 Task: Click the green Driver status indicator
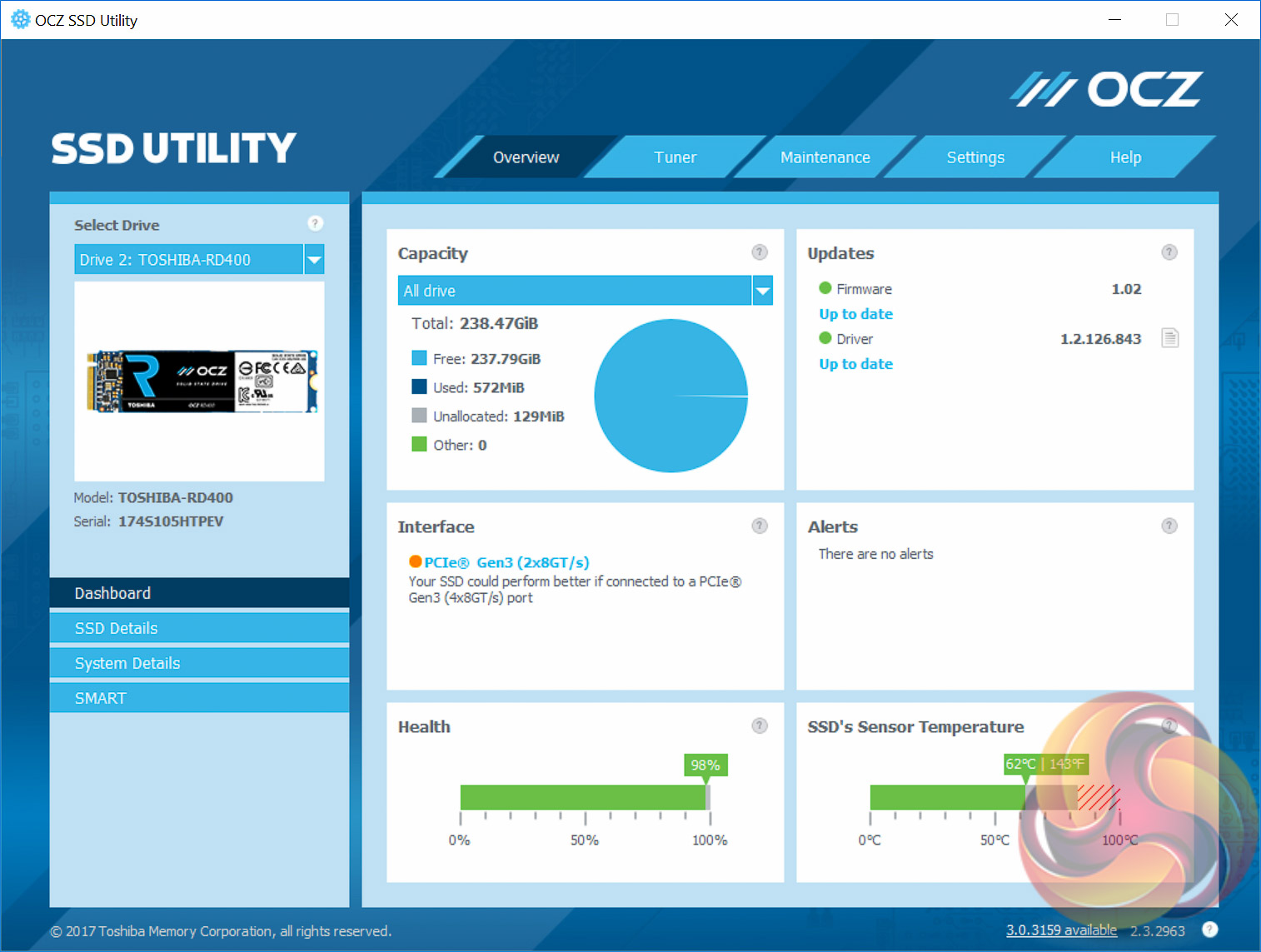pos(825,338)
